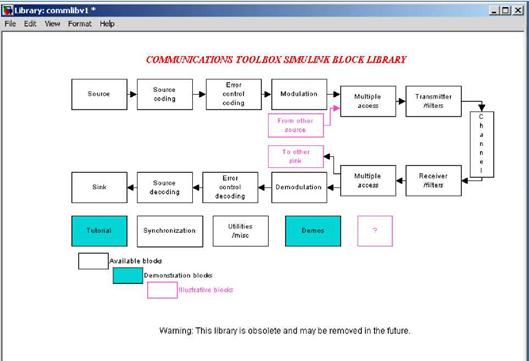Open the cyan Tutorial block

click(99, 231)
